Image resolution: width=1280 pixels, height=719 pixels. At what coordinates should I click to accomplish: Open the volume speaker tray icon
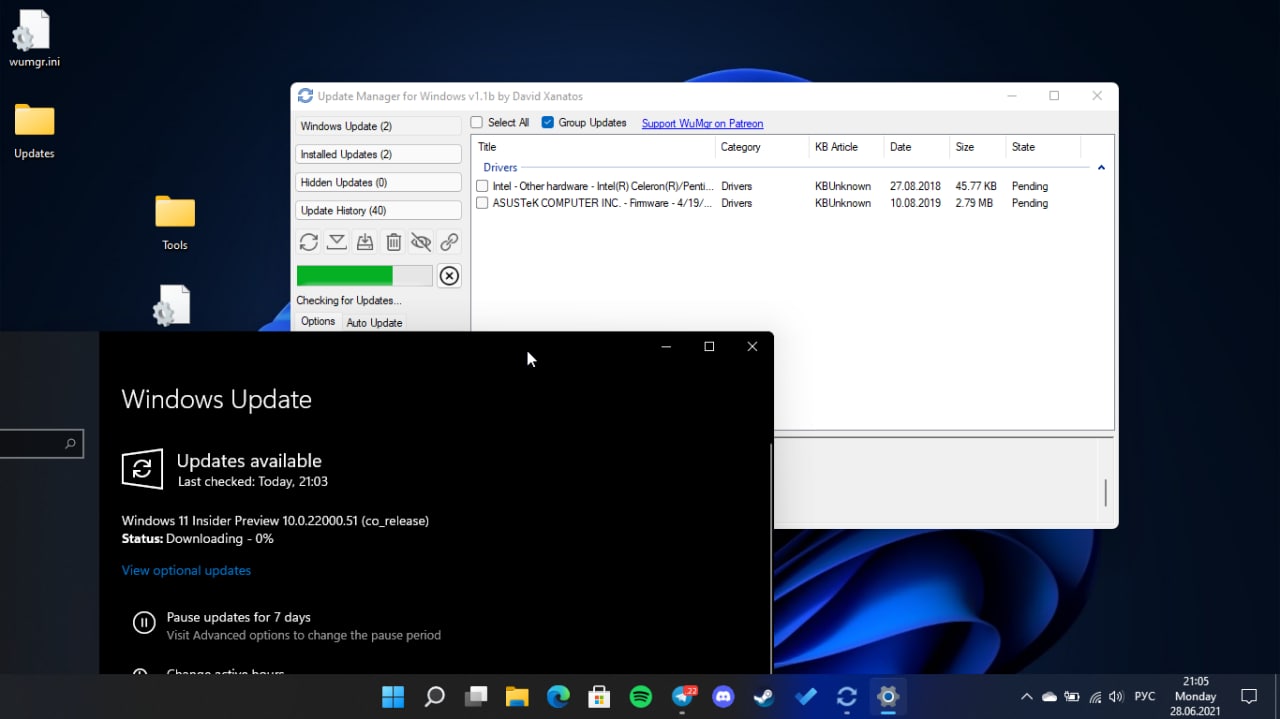coord(1116,697)
